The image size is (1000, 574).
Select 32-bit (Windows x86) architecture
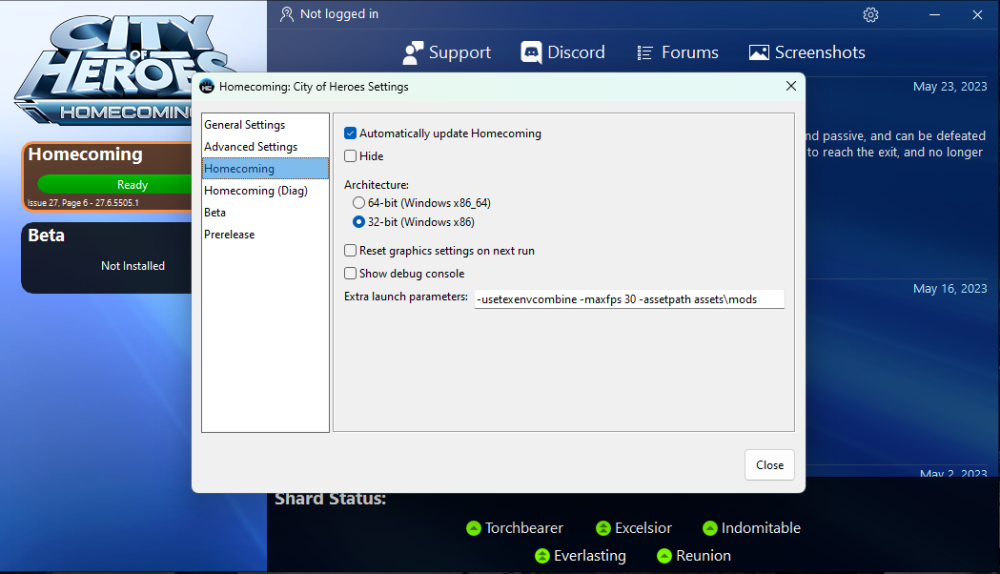(359, 222)
